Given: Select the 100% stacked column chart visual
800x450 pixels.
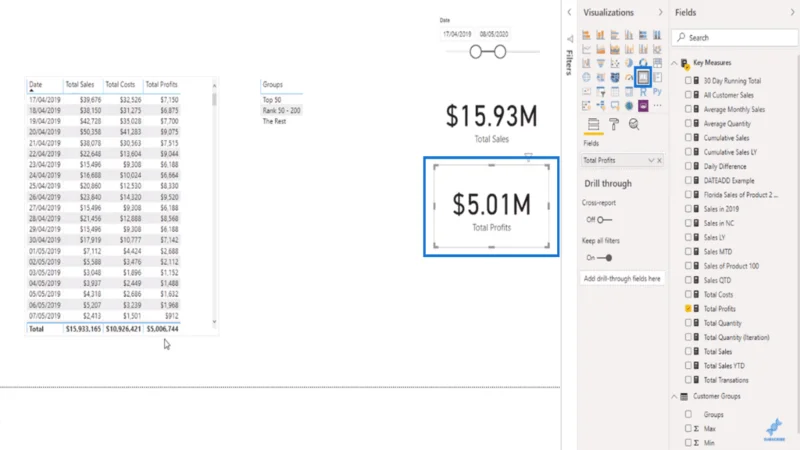Looking at the screenshot, I should tap(657, 35).
